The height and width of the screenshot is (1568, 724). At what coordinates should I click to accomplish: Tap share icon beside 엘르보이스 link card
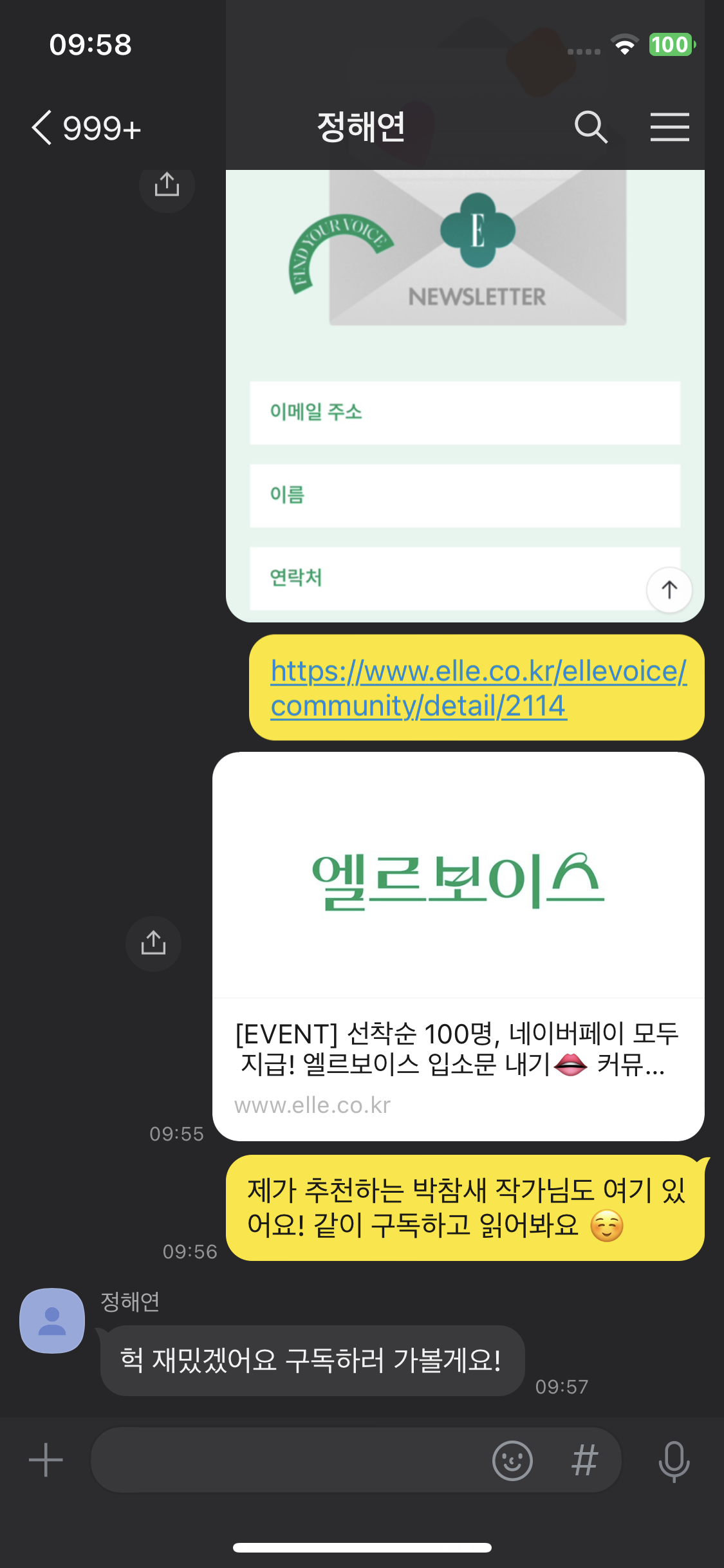tap(153, 943)
